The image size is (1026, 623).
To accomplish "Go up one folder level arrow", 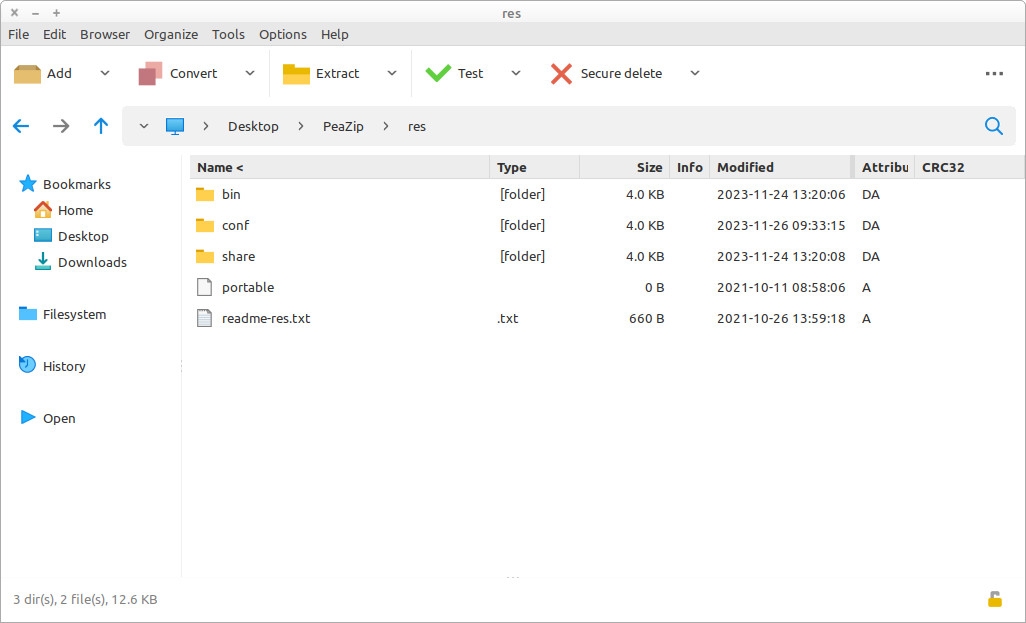I will [101, 126].
